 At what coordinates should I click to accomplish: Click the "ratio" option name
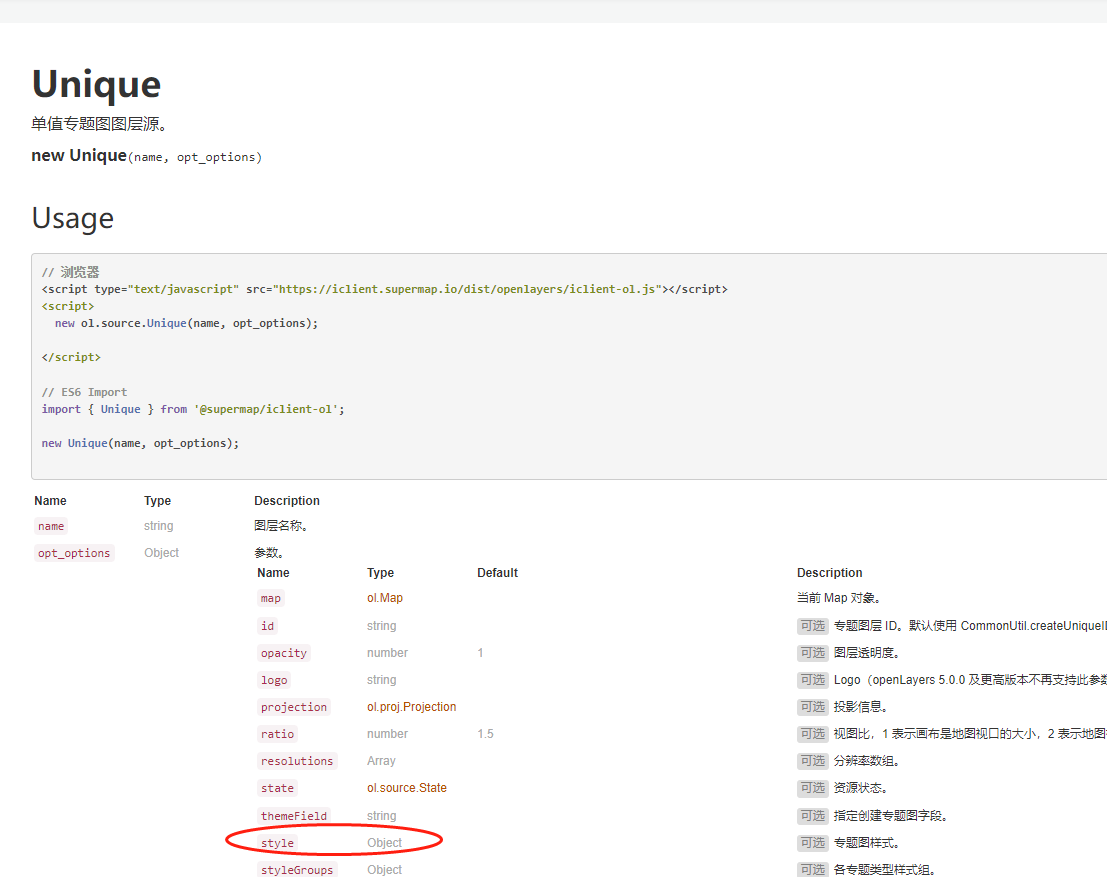coord(277,734)
